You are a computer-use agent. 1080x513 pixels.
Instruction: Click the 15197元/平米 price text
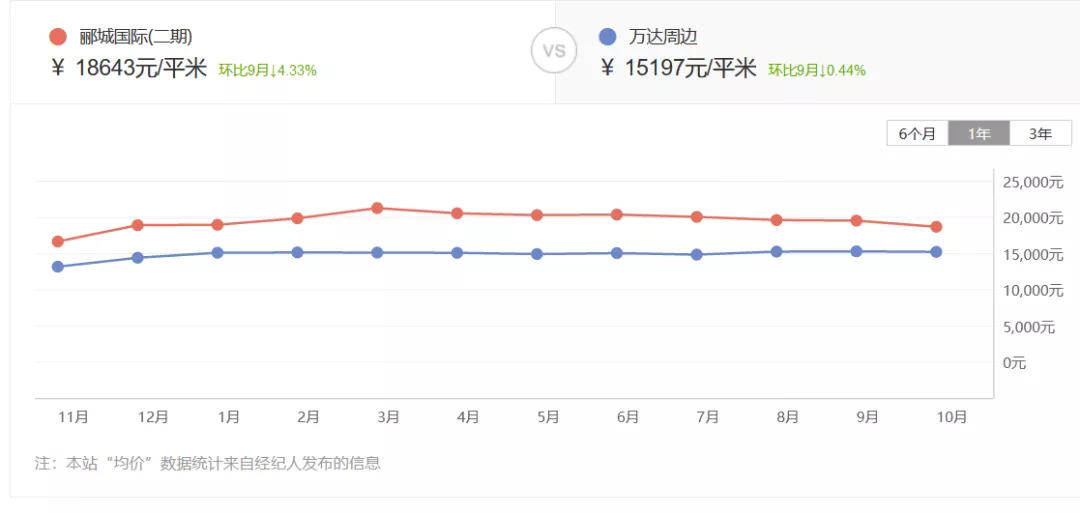pyautogui.click(x=690, y=68)
